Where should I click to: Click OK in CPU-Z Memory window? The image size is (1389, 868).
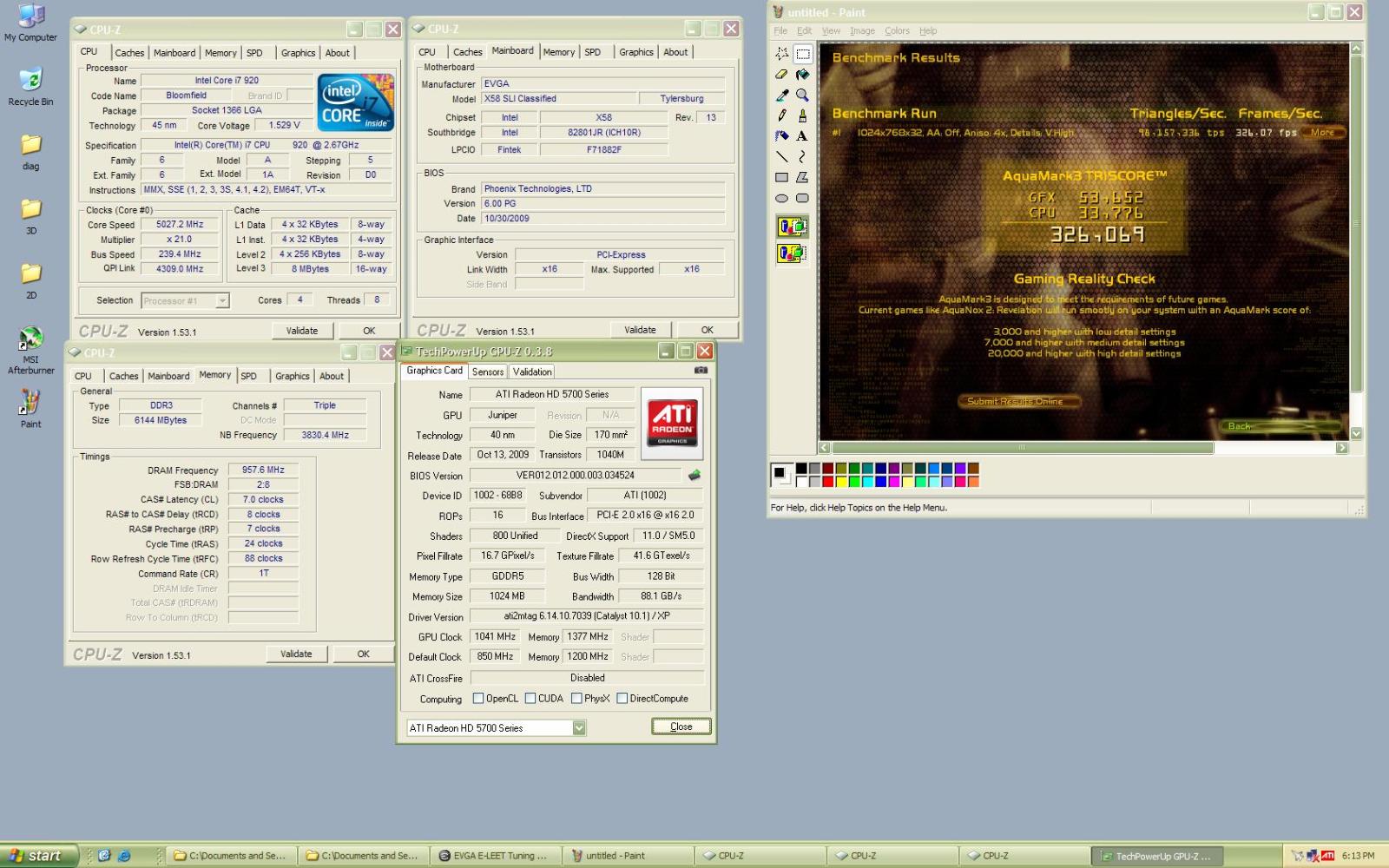[363, 654]
